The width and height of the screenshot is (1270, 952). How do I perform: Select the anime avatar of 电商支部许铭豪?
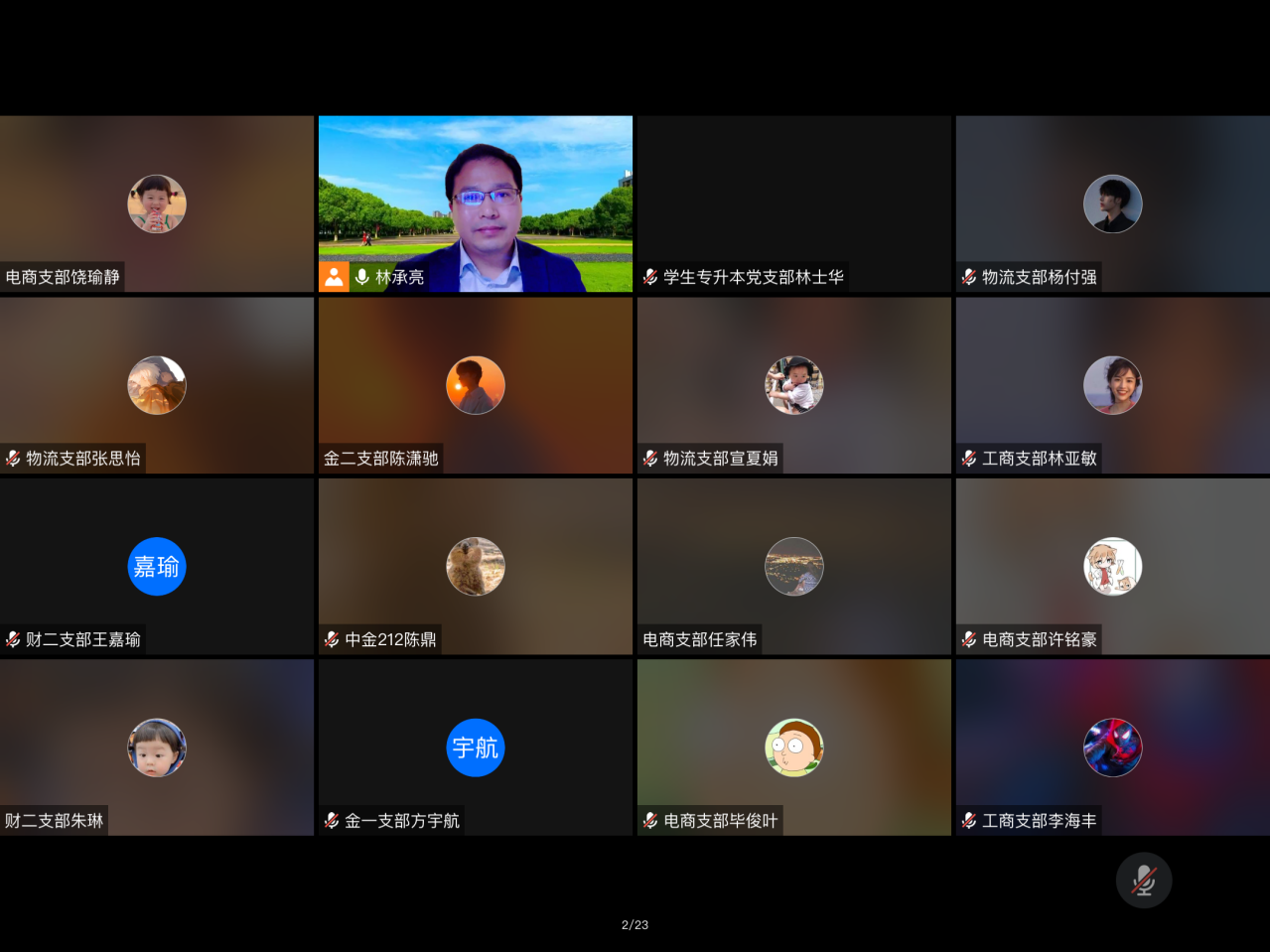click(1112, 567)
